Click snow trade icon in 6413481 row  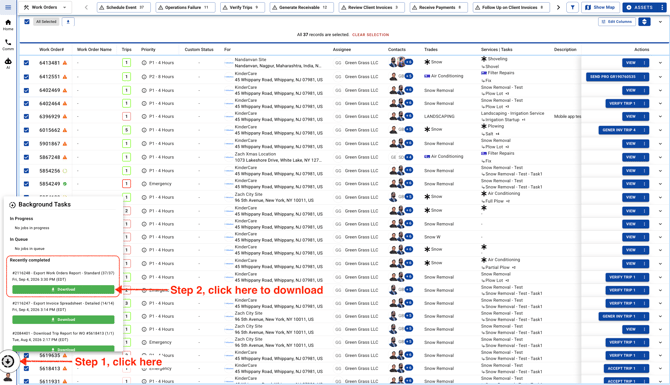click(x=427, y=62)
